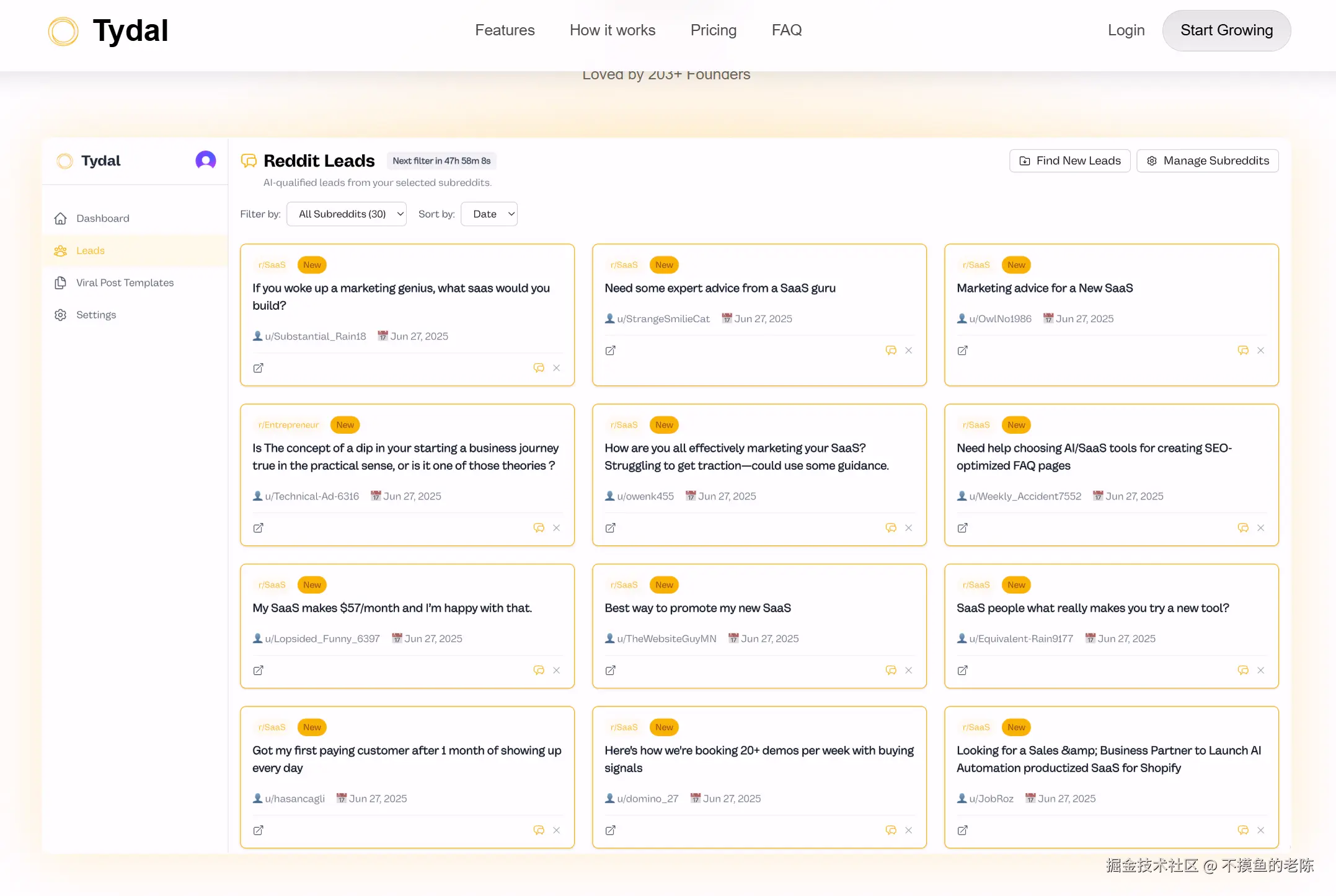Click the user avatar in Tydal sidebar
Screen dimensions: 1336x896
pos(206,160)
